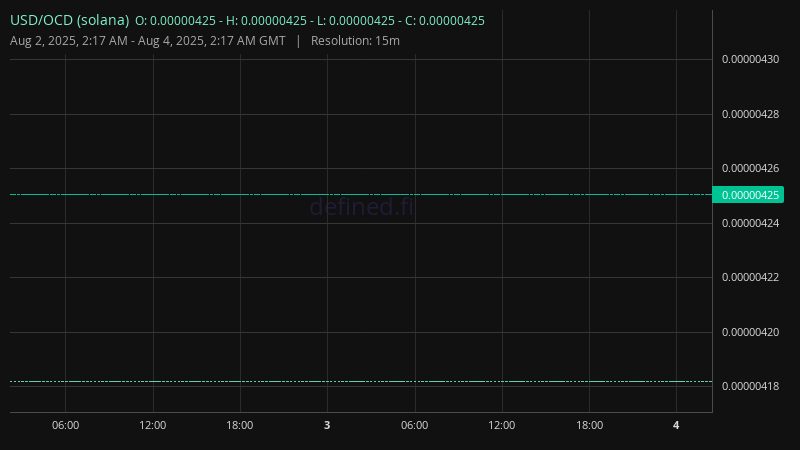Click the day 4 date marker
Screen dimensions: 800x450
click(676, 425)
